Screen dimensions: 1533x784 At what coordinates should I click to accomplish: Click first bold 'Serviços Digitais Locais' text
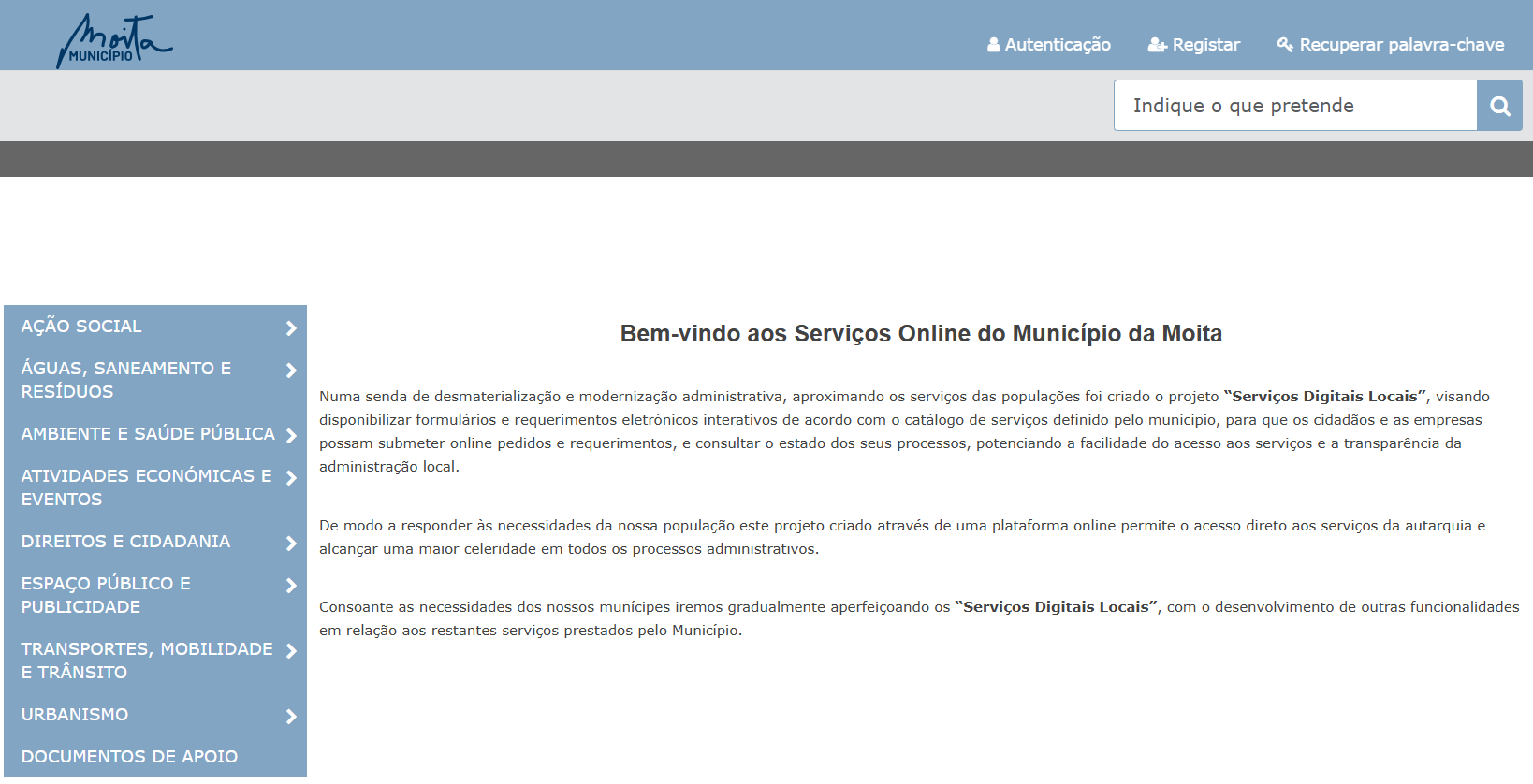[x=1324, y=397]
